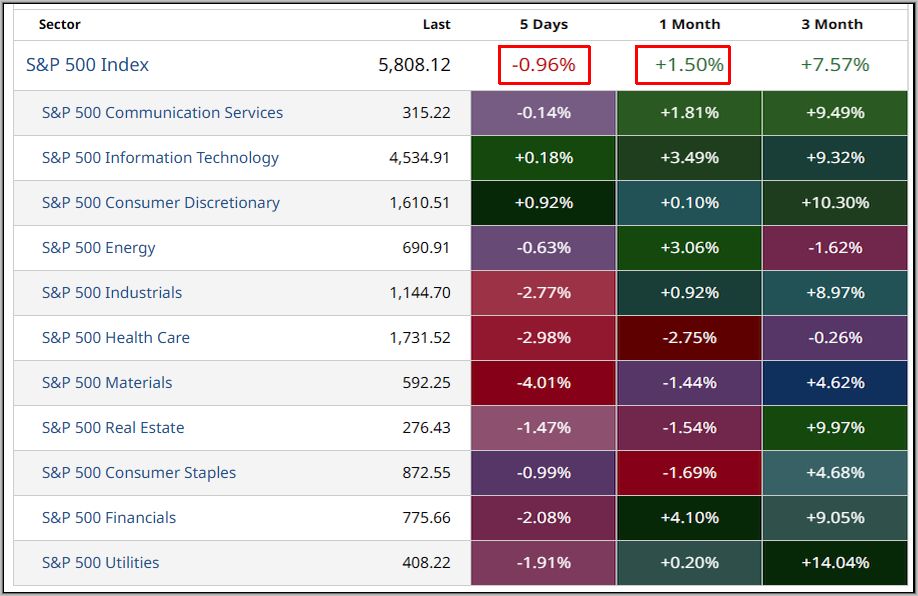The image size is (918, 596).
Task: Select S&P 500 Consumer Discretionary row link
Action: click(160, 203)
